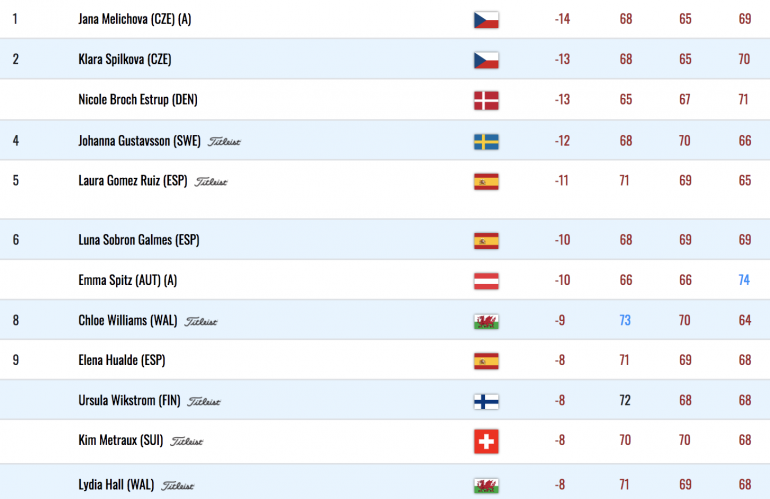Select Jana Melichova's name

click(x=135, y=19)
